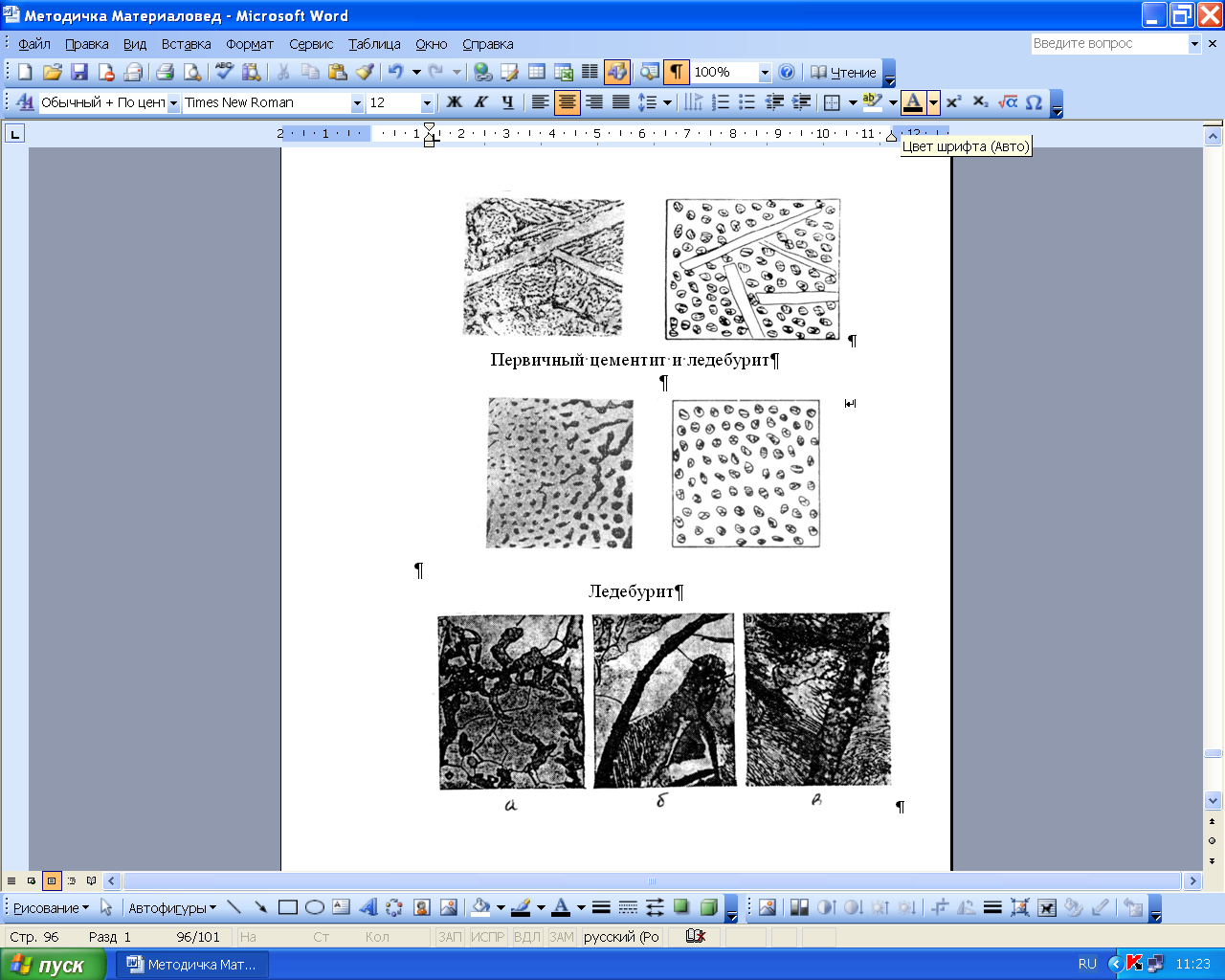
Task: Undo the last action
Action: coord(395,72)
